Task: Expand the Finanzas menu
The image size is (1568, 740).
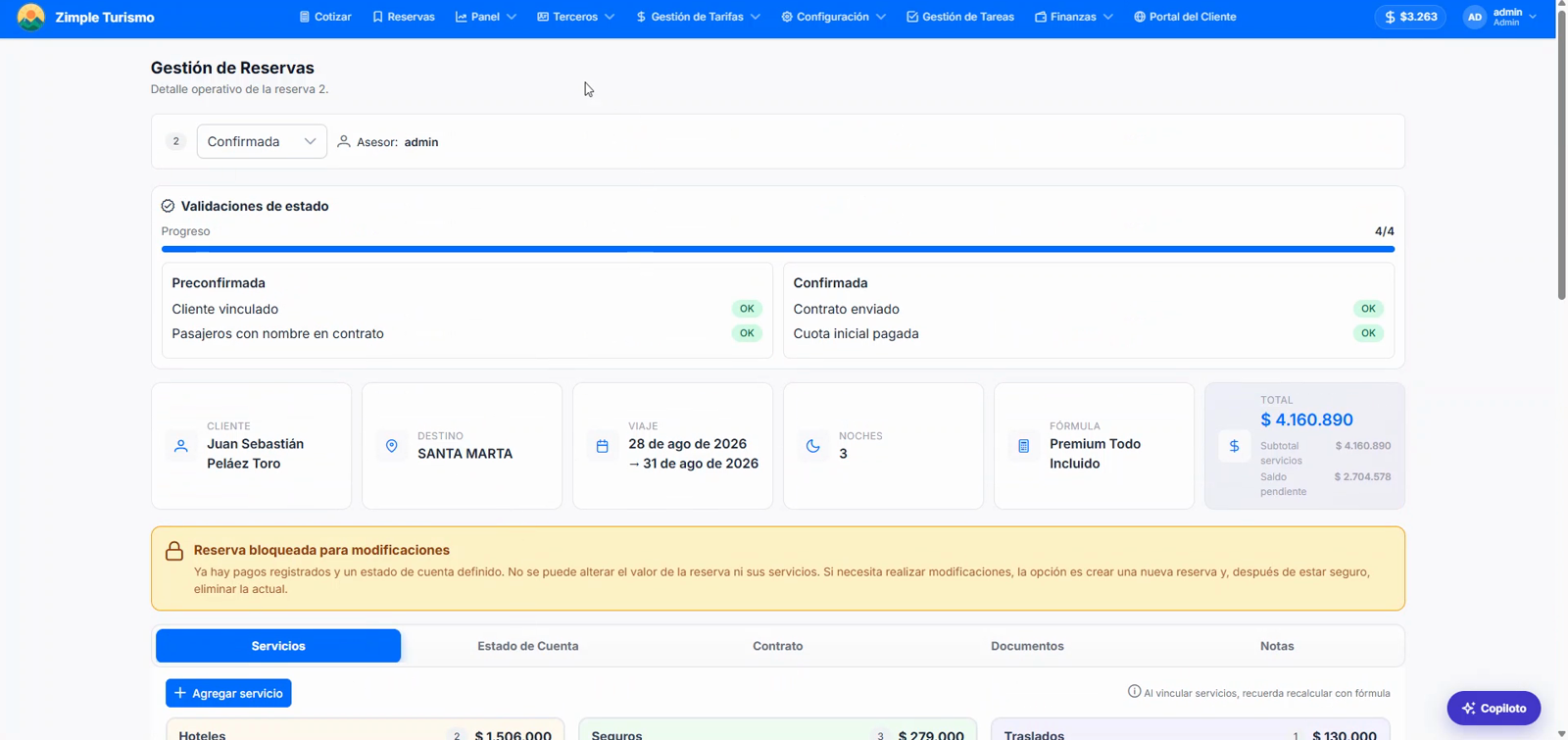Action: click(1074, 17)
